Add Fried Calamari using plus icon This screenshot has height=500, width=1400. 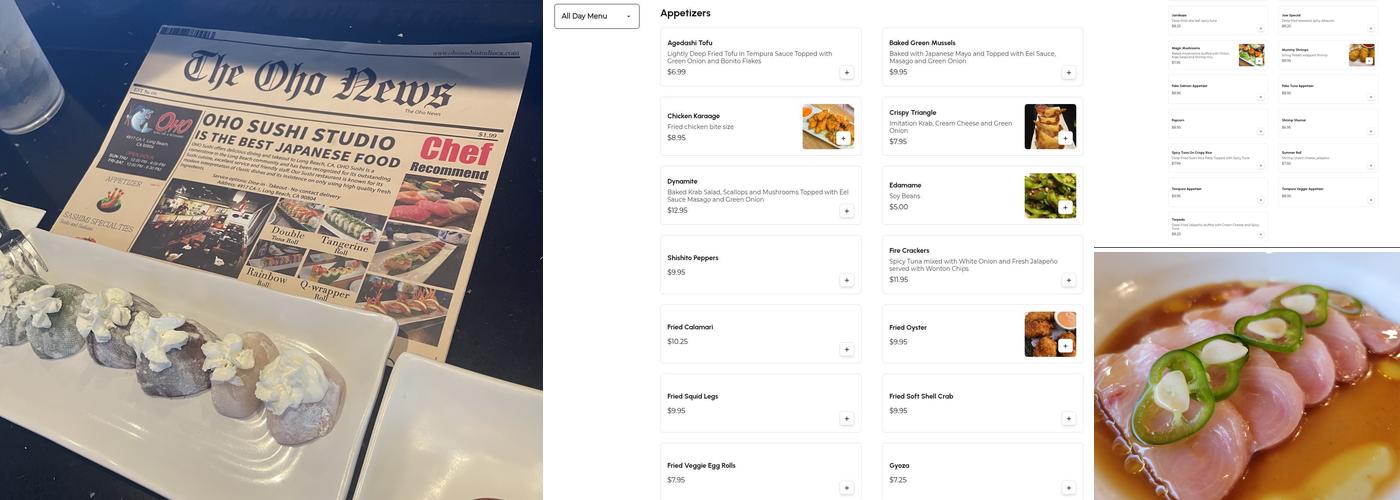click(x=846, y=349)
